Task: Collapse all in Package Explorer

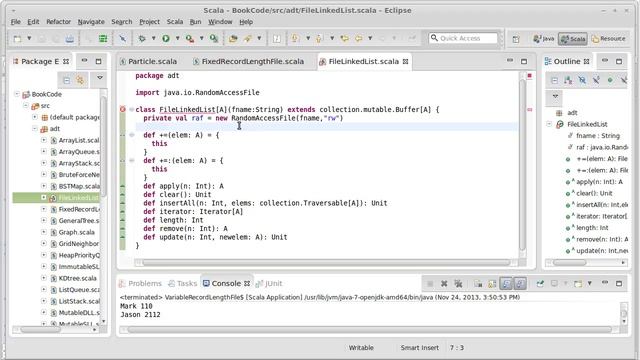Action: (67, 80)
